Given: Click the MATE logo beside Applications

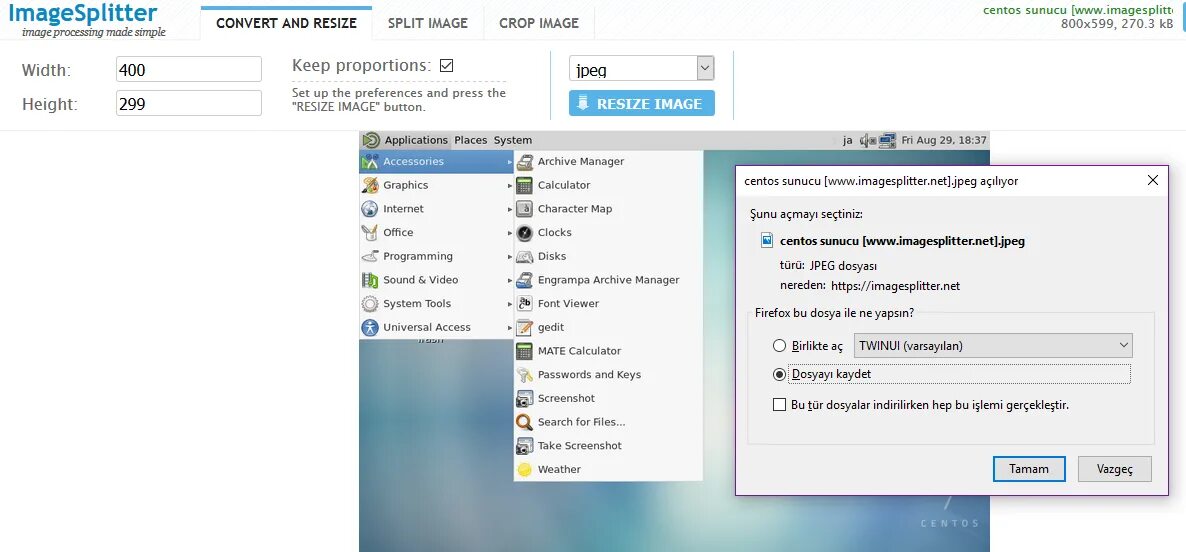Looking at the screenshot, I should point(371,140).
